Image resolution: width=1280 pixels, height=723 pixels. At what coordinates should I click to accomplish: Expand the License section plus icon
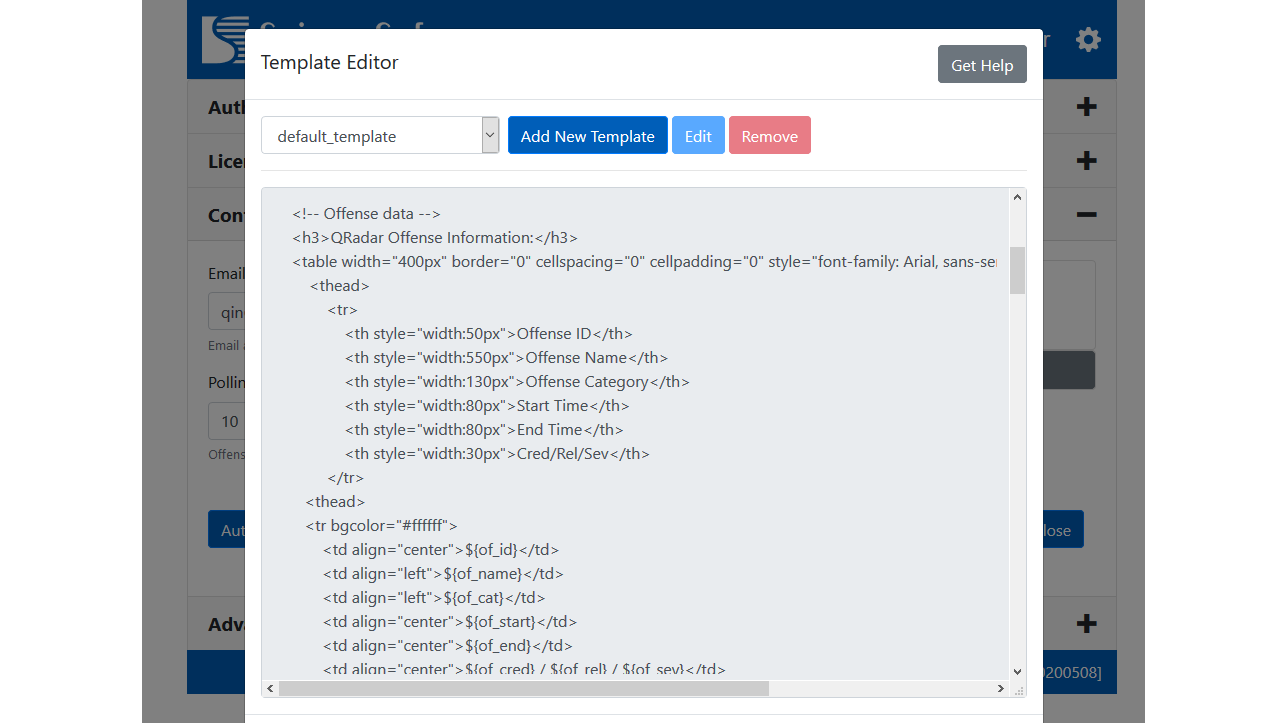click(x=1087, y=161)
